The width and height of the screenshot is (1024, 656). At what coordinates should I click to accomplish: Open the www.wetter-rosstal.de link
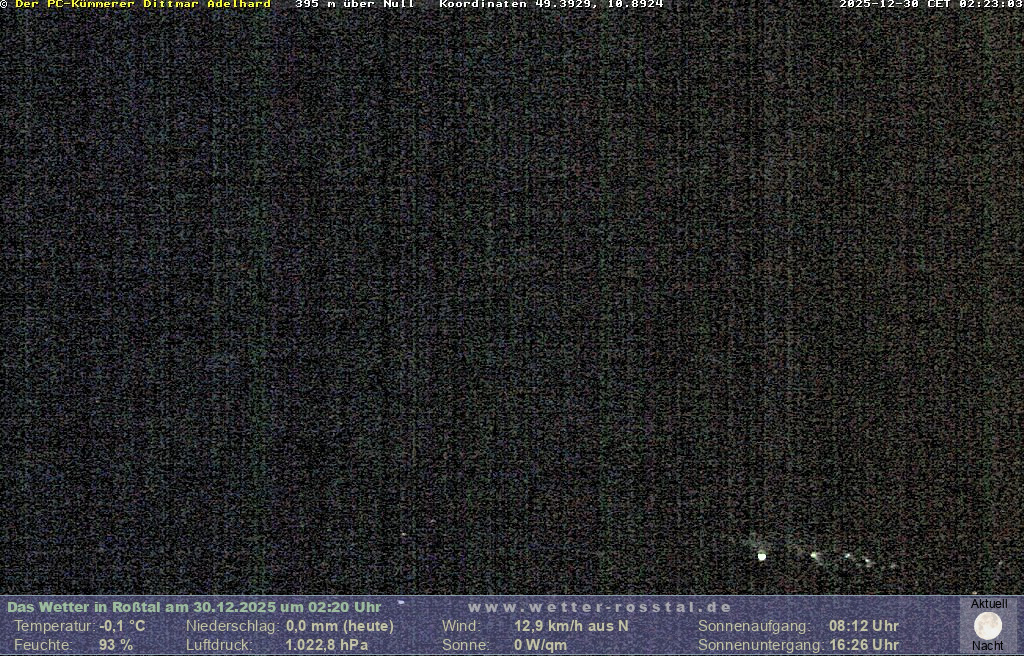click(x=599, y=607)
